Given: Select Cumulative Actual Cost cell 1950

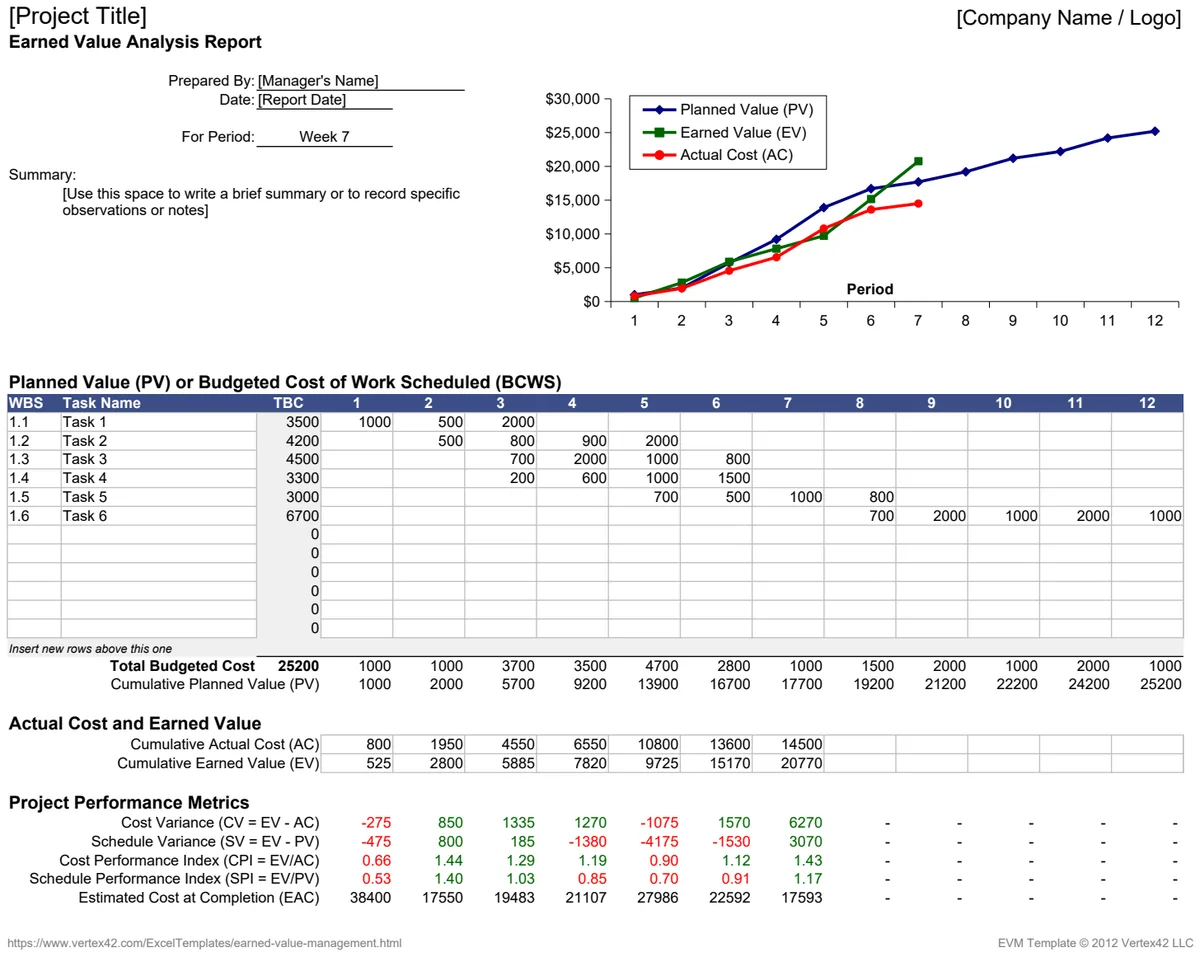Looking at the screenshot, I should (429, 744).
